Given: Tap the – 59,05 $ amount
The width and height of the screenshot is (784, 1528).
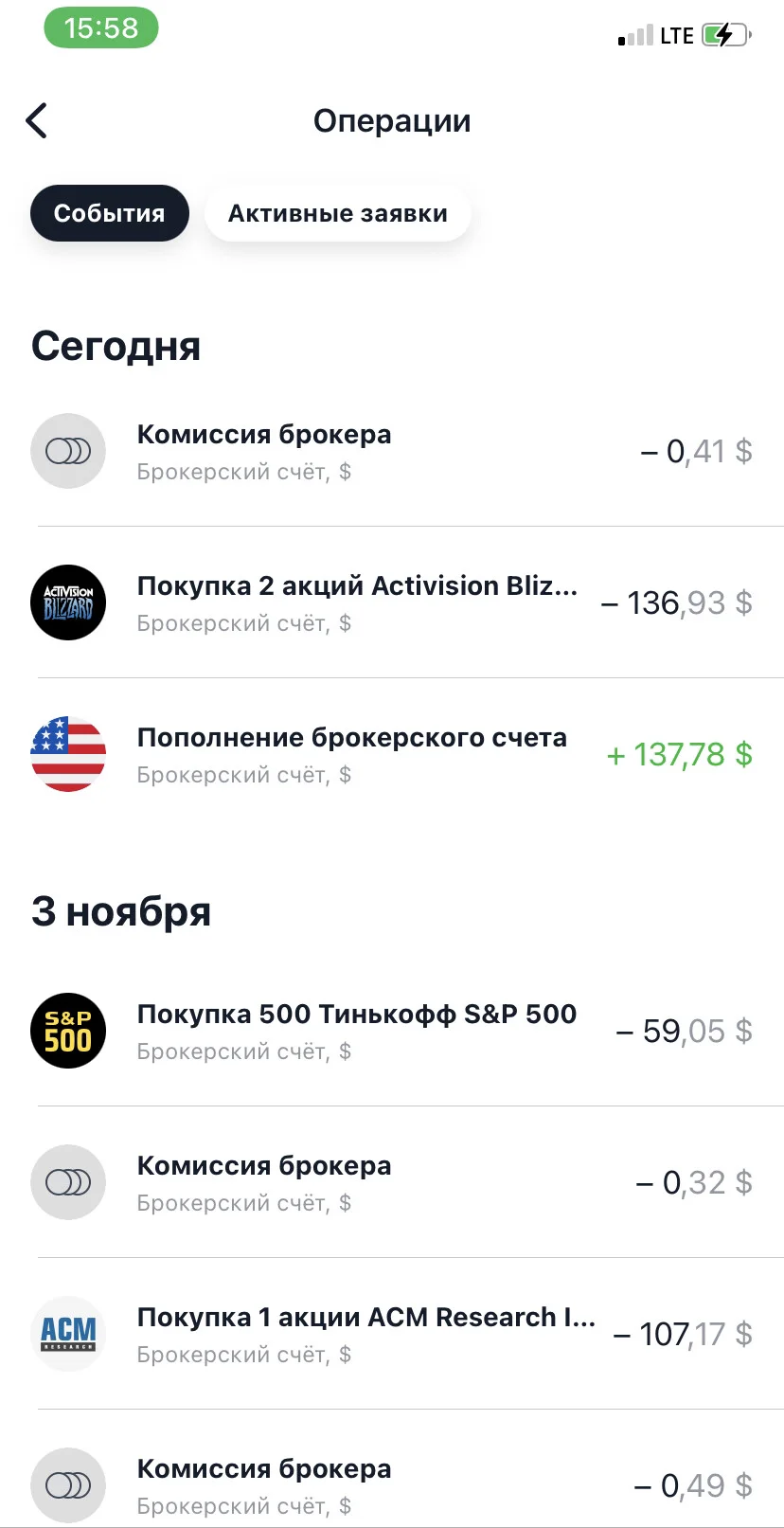Looking at the screenshot, I should click(685, 1031).
